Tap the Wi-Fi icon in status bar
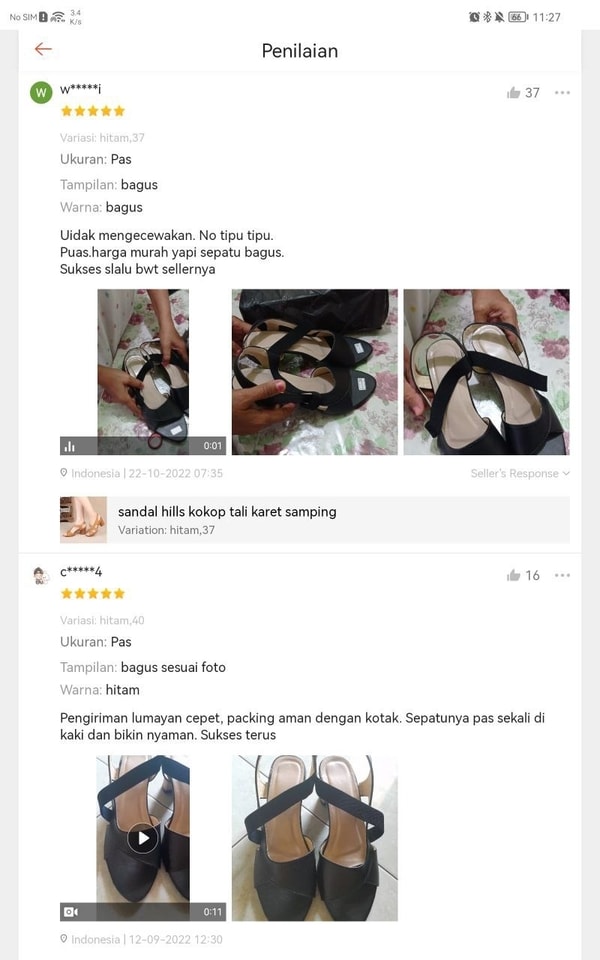The image size is (600, 960). click(x=57, y=17)
